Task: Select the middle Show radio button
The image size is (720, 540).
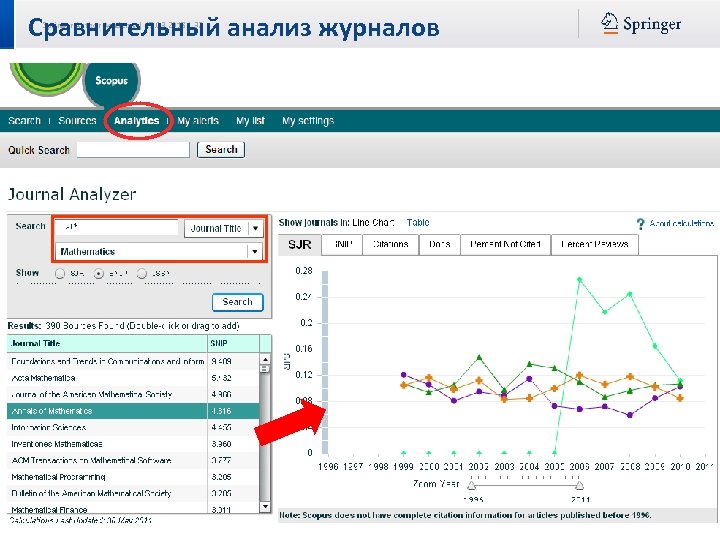Action: pos(99,274)
